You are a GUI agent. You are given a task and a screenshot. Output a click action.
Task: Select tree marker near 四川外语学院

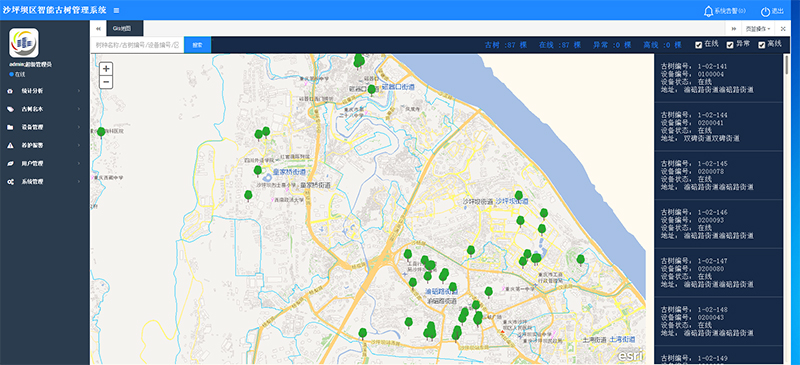pos(258,171)
